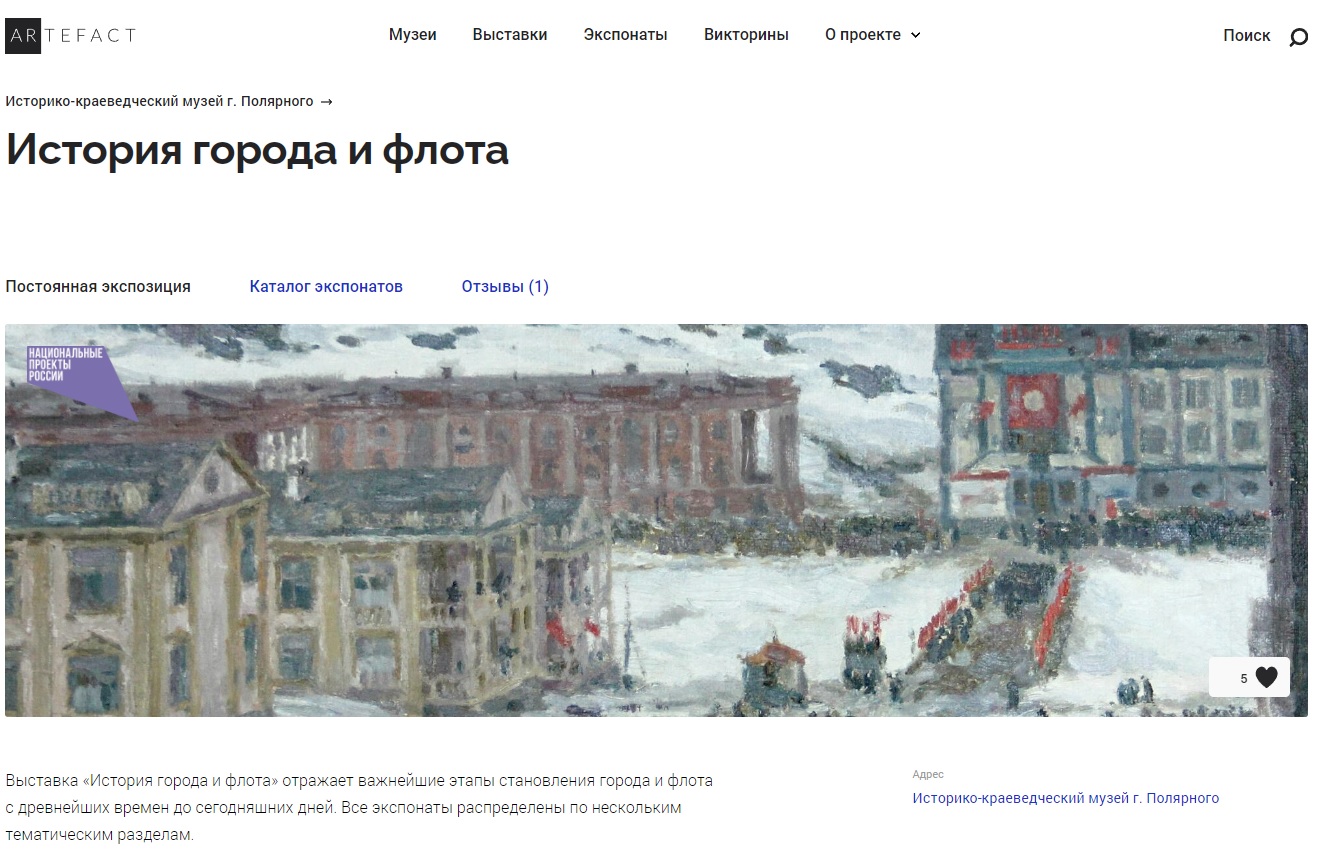Click the Поиск search label
Viewport: 1327px width, 851px height.
[1247, 36]
